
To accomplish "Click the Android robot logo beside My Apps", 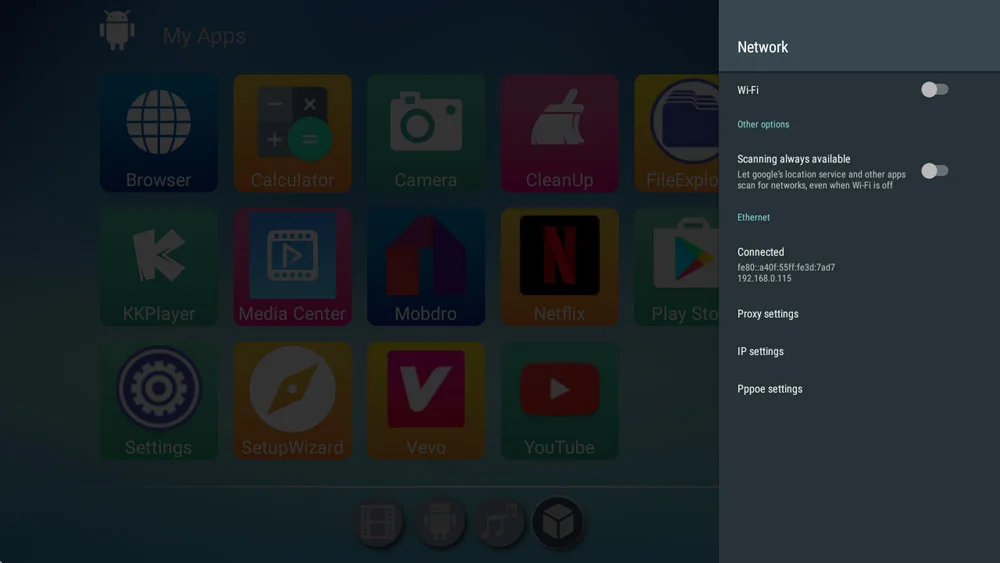I will pyautogui.click(x=117, y=30).
